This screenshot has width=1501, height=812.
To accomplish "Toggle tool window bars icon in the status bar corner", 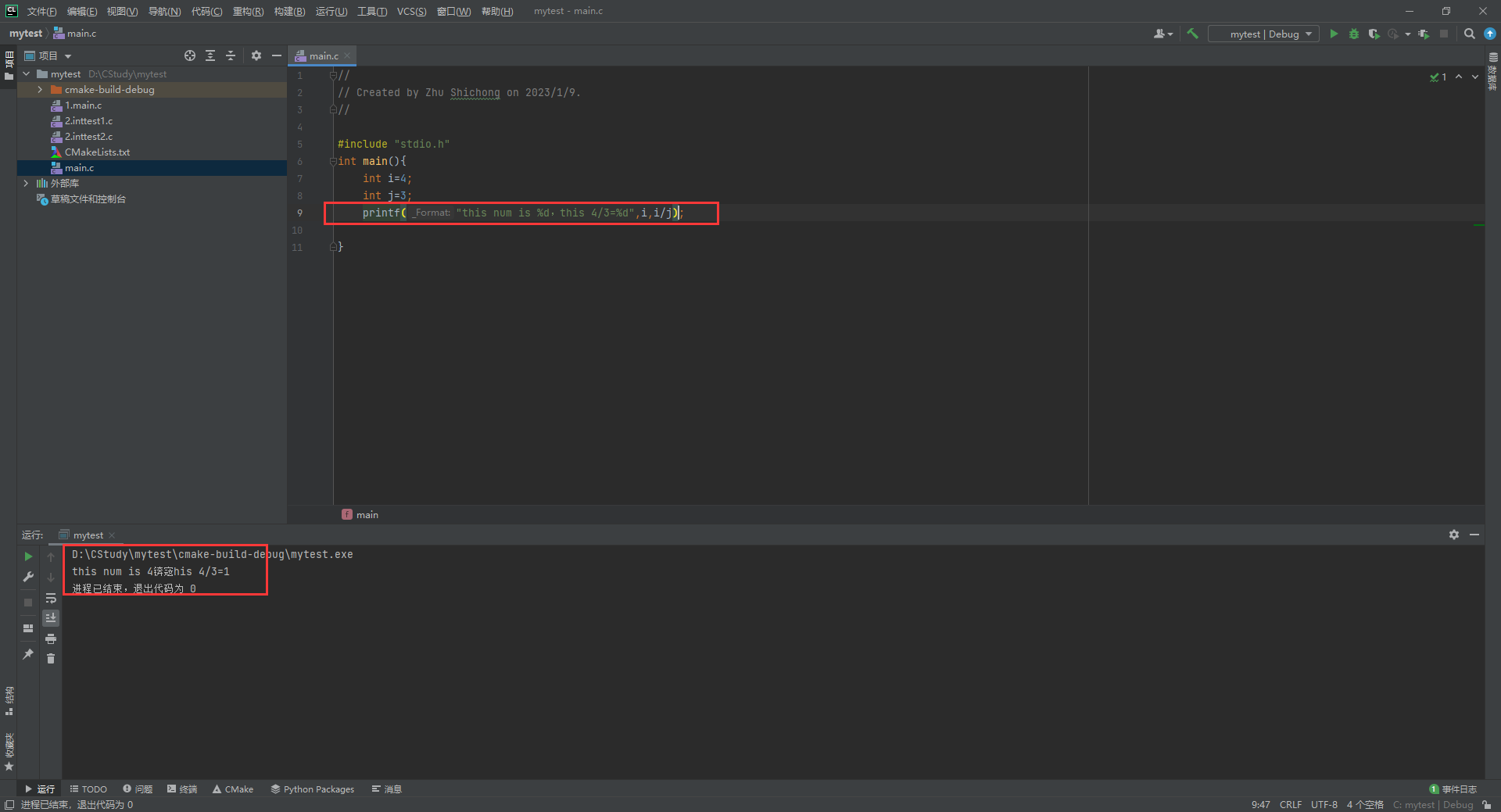I will (9, 804).
